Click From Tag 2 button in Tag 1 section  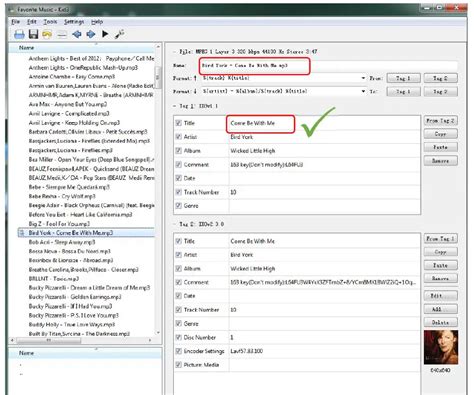(x=440, y=121)
